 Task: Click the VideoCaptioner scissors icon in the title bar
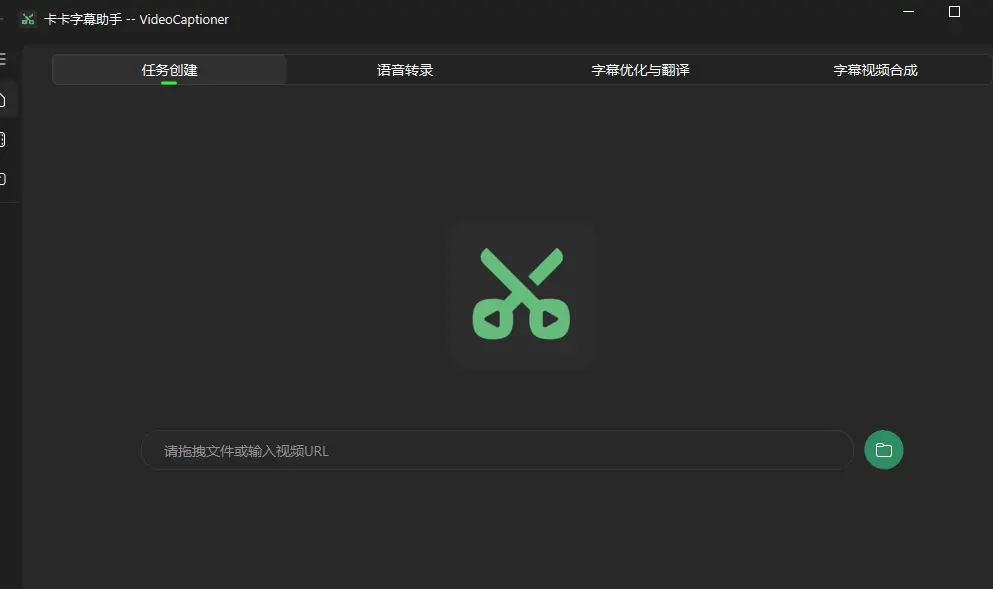click(x=27, y=19)
